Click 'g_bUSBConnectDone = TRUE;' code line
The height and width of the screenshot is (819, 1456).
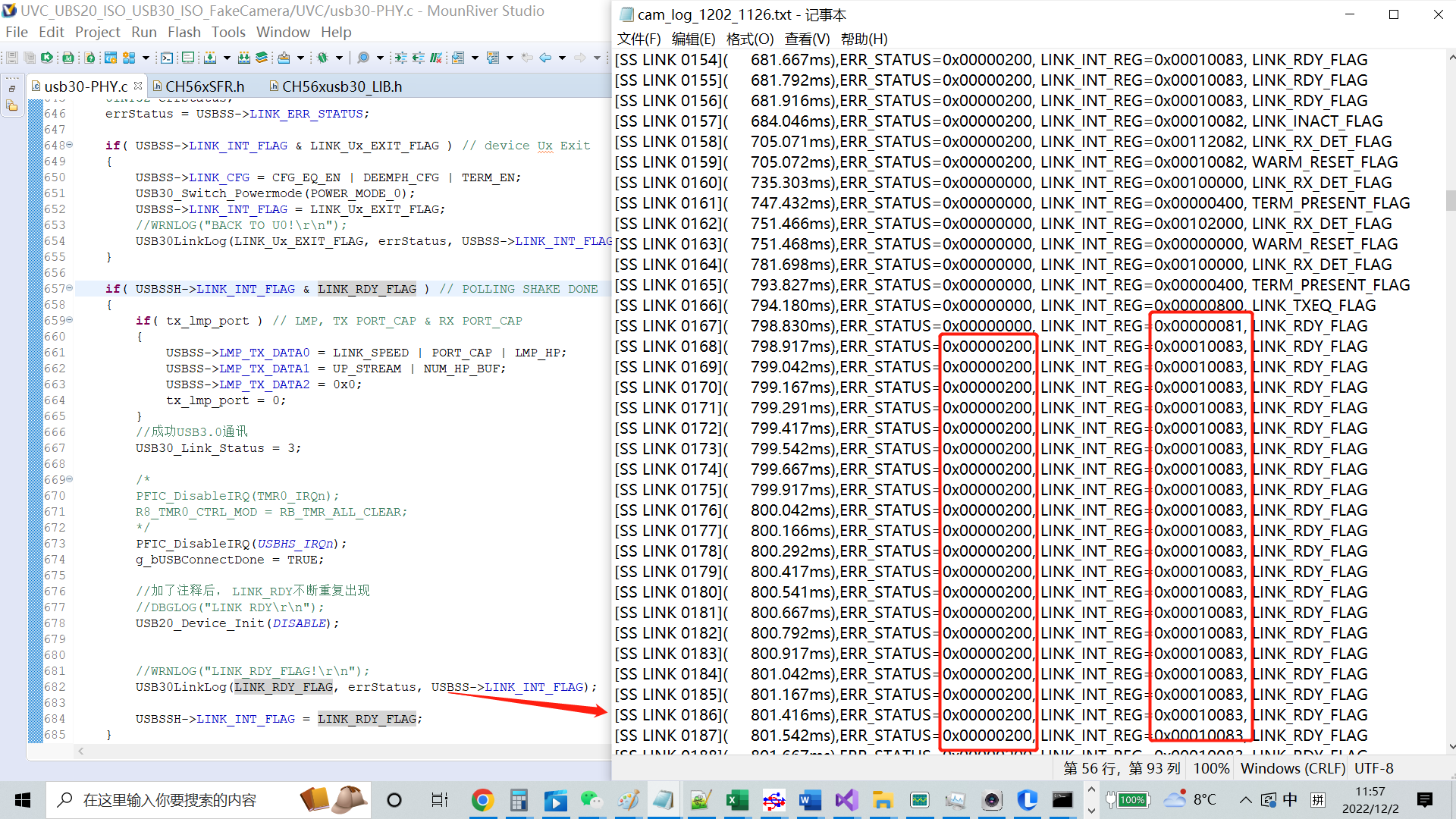(x=230, y=560)
